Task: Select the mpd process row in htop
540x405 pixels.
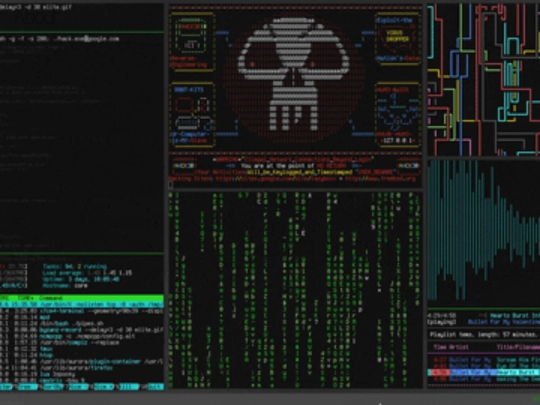Action: pyautogui.click(x=82, y=317)
